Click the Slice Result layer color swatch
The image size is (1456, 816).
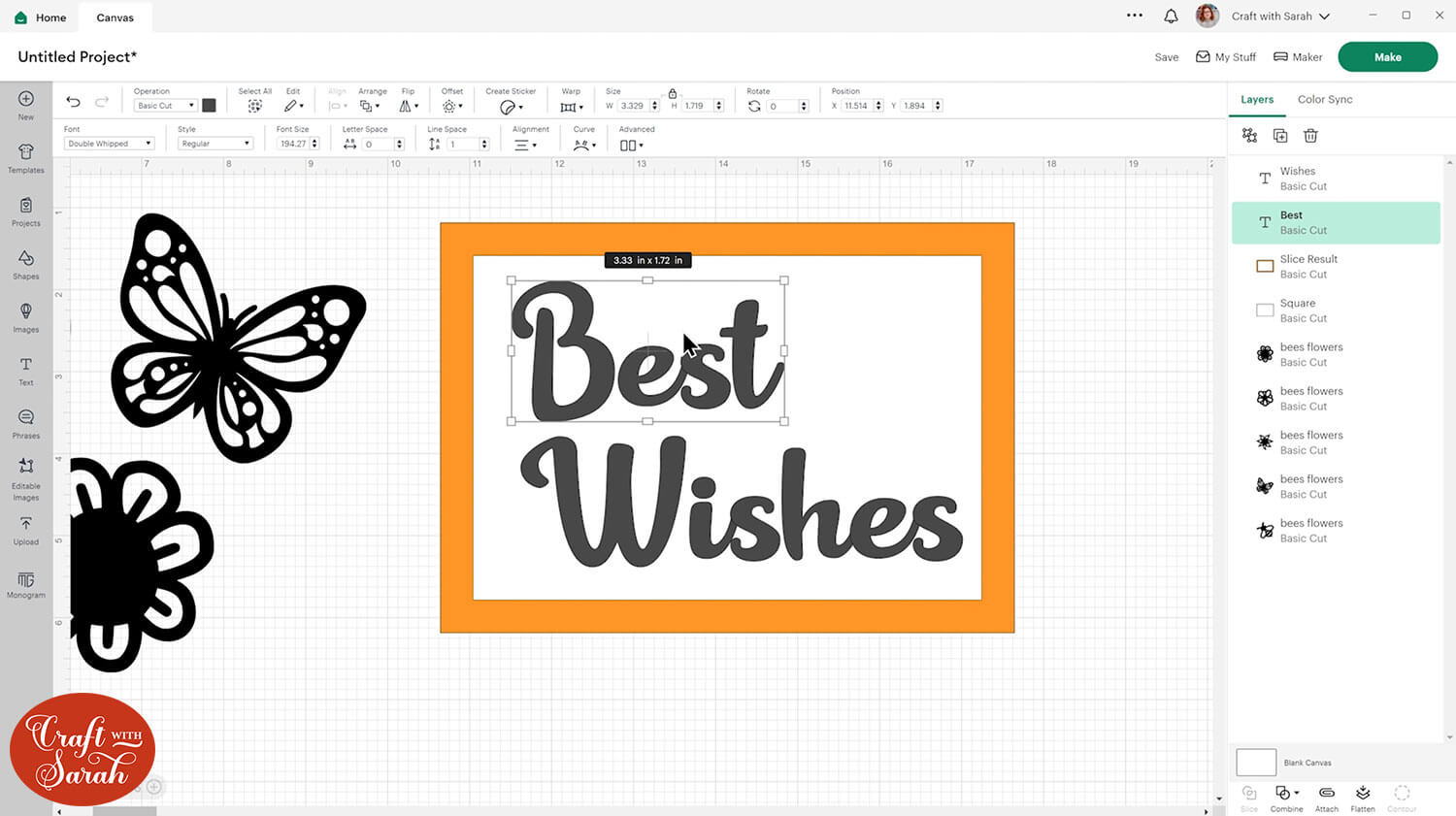(x=1265, y=266)
